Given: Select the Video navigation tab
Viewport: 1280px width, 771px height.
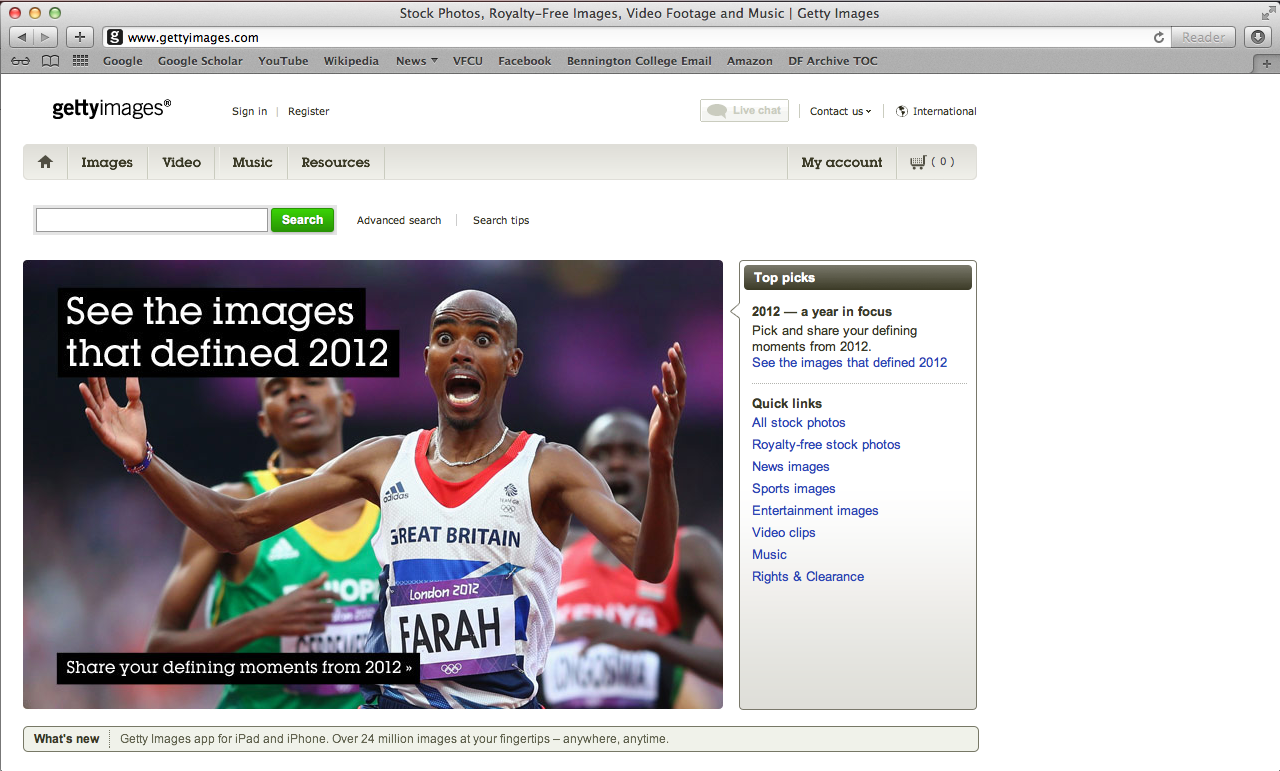Looking at the screenshot, I should point(181,162).
